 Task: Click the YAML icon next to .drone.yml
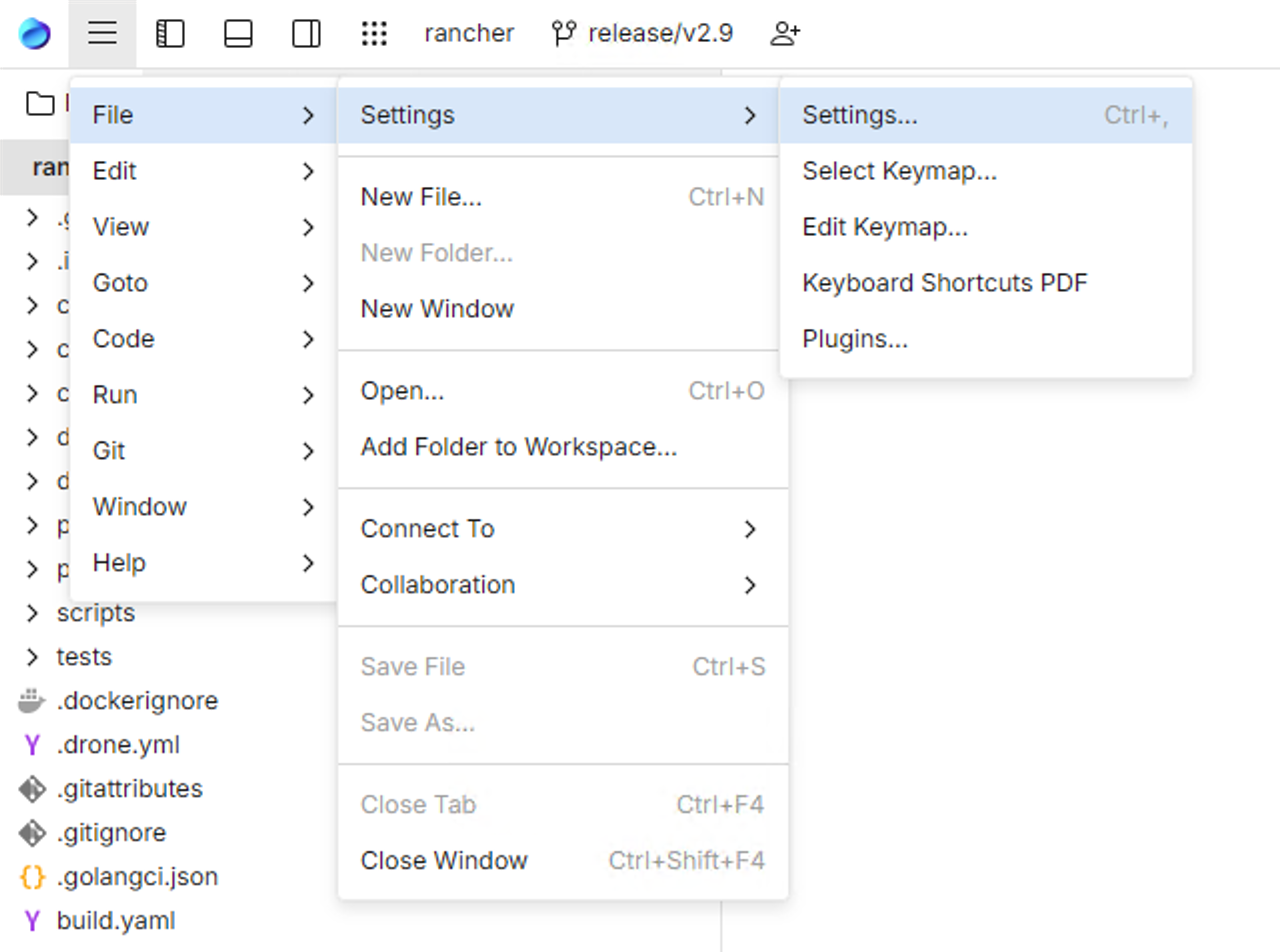click(x=31, y=744)
